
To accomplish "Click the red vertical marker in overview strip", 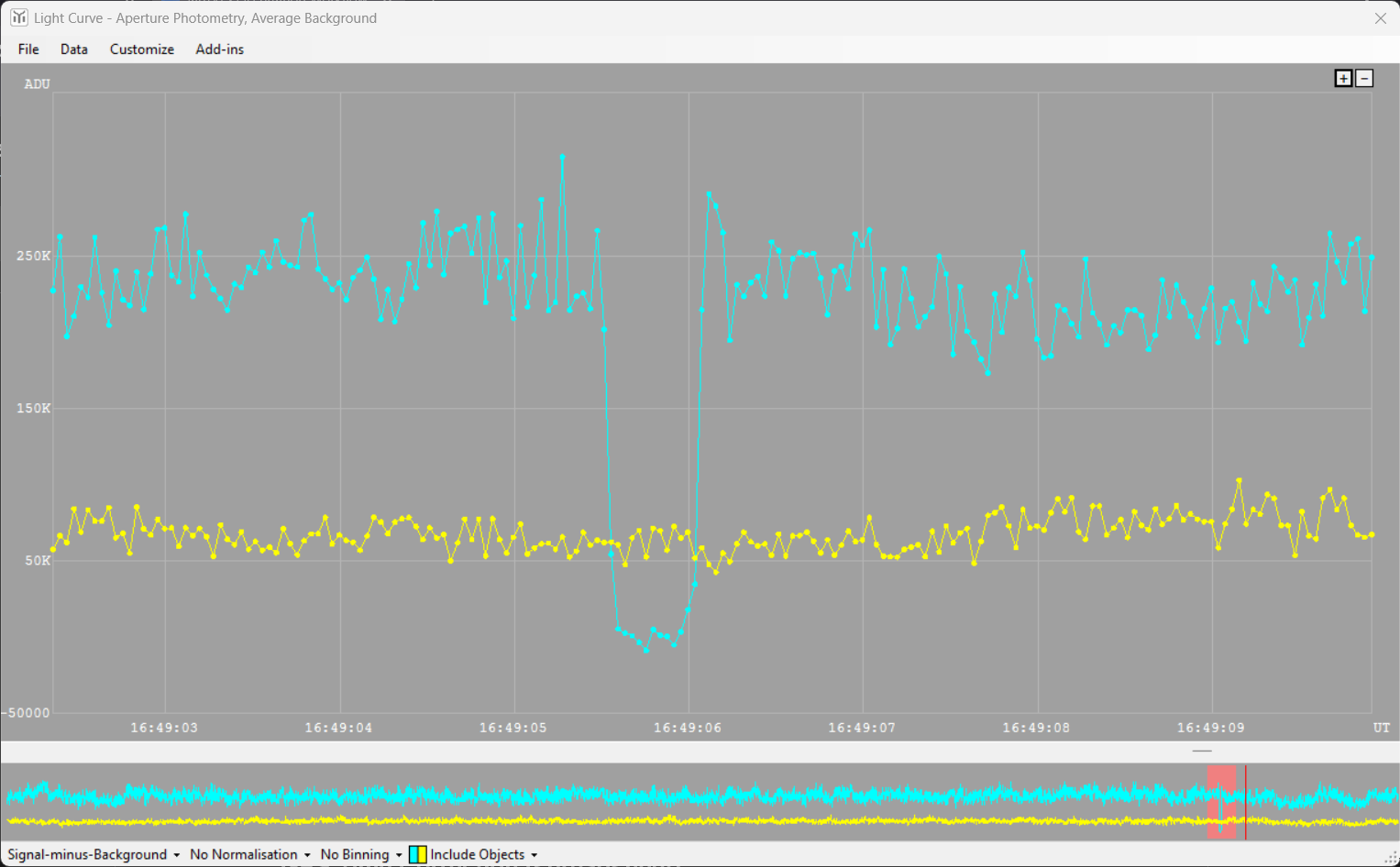I will [1245, 802].
